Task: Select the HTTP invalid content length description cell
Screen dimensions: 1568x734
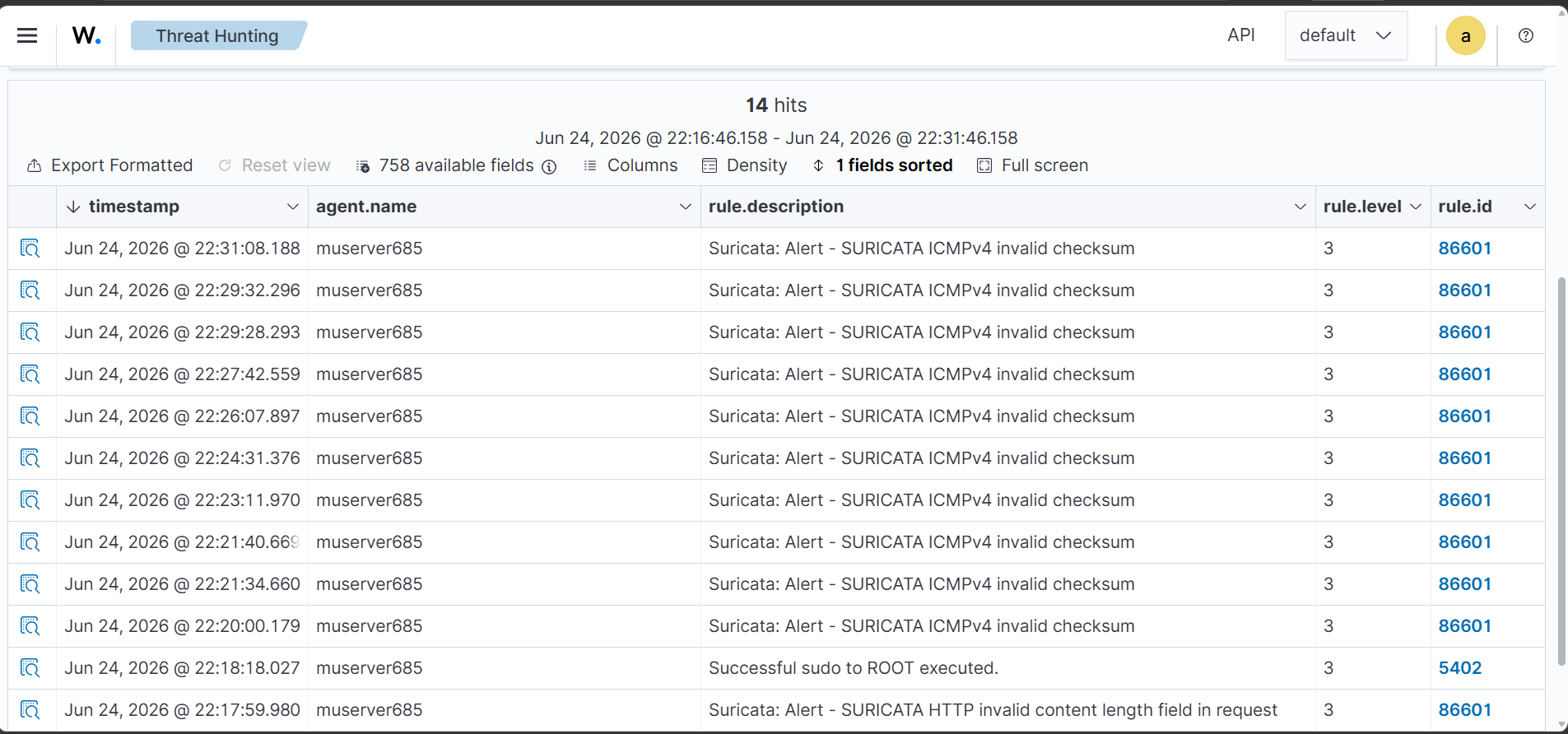Action: click(x=1007, y=710)
